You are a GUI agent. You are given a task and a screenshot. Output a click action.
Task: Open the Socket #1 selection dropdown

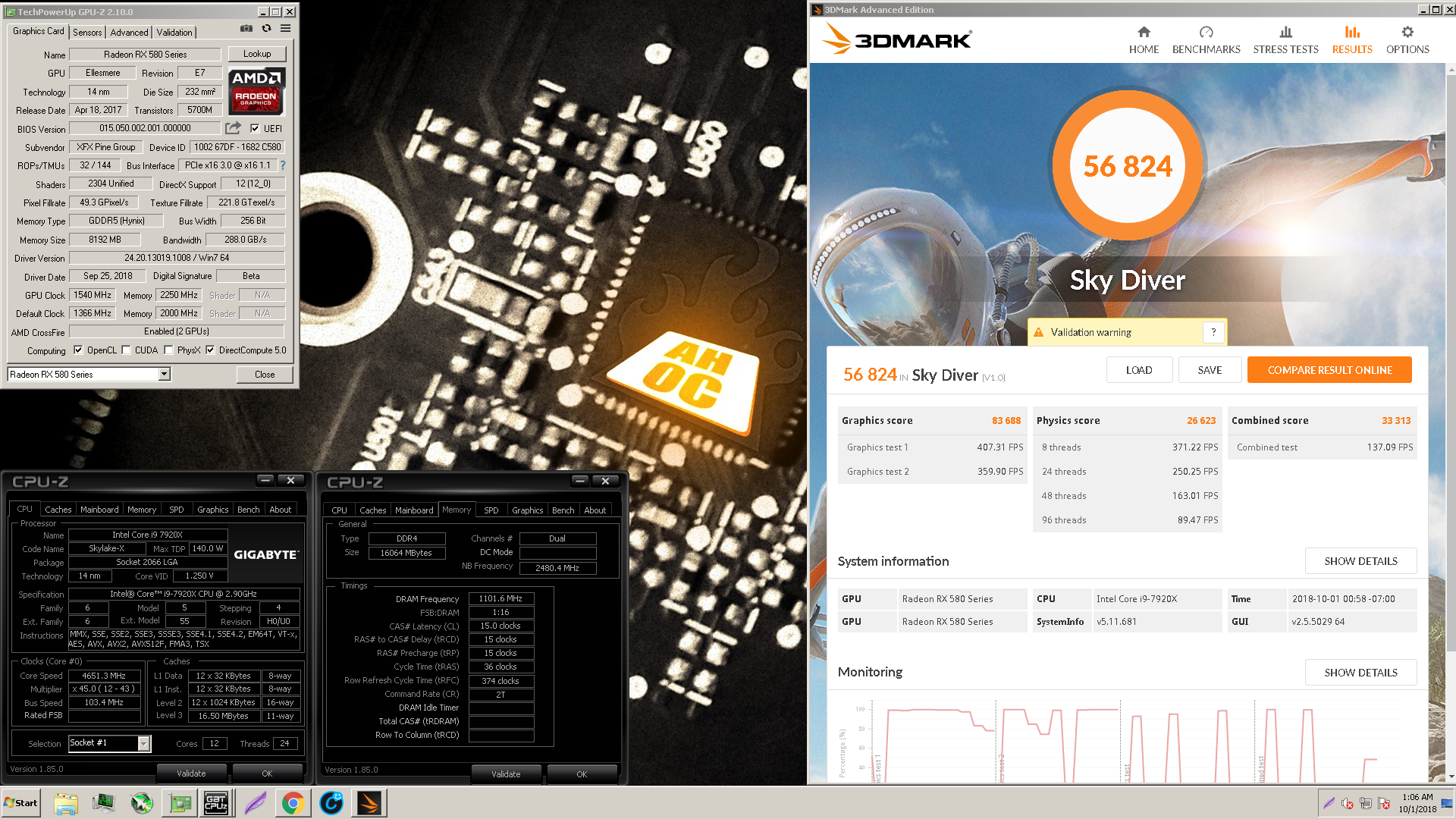pos(109,743)
